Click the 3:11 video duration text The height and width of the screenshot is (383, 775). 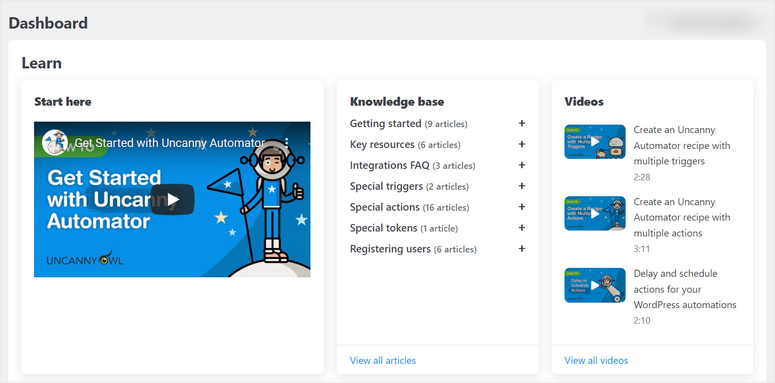[x=642, y=249]
